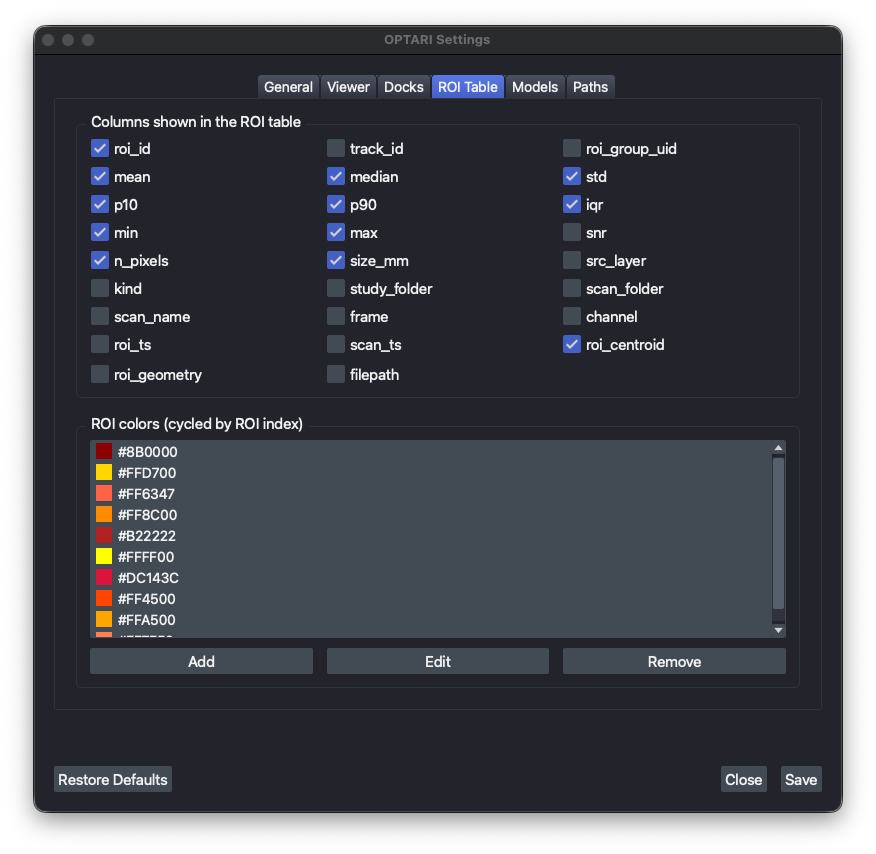The height and width of the screenshot is (854, 876).
Task: Click the color list scroll-up arrow
Action: coord(778,448)
